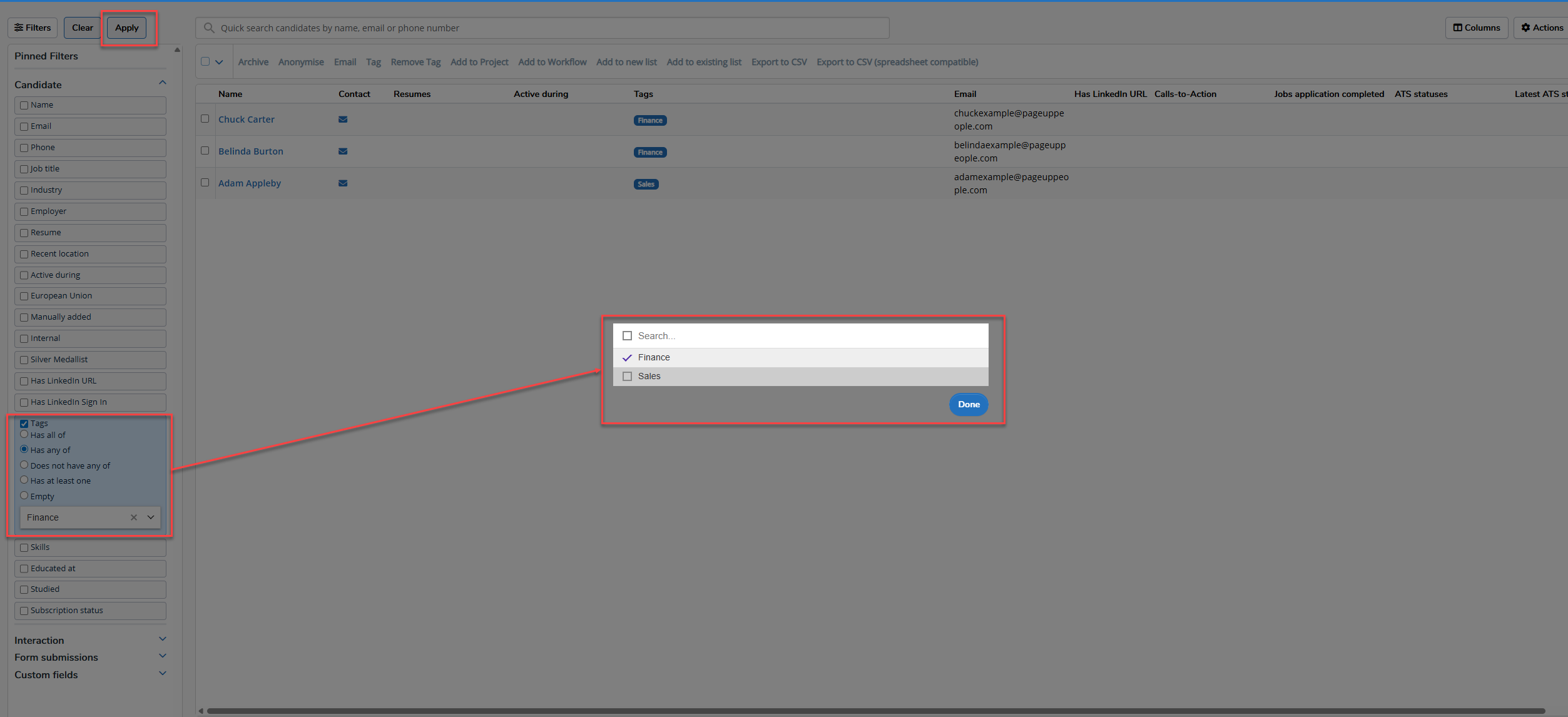Click Remove Tag bulk action
Viewport: 1568px width, 717px height.
point(415,62)
